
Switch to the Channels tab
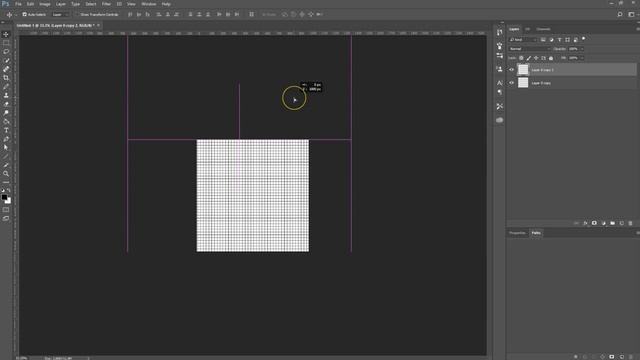pyautogui.click(x=543, y=29)
